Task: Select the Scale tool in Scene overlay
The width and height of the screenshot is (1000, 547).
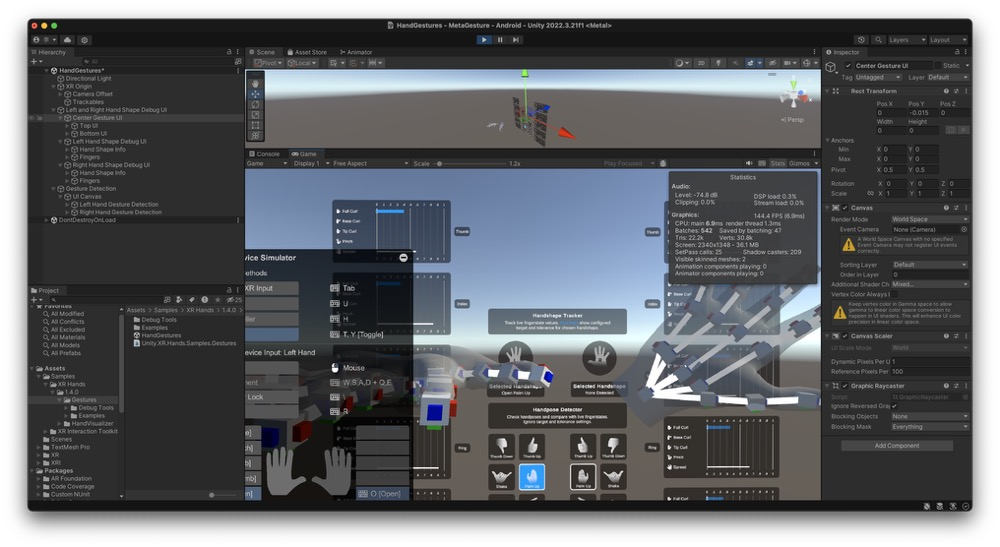Action: 255,115
